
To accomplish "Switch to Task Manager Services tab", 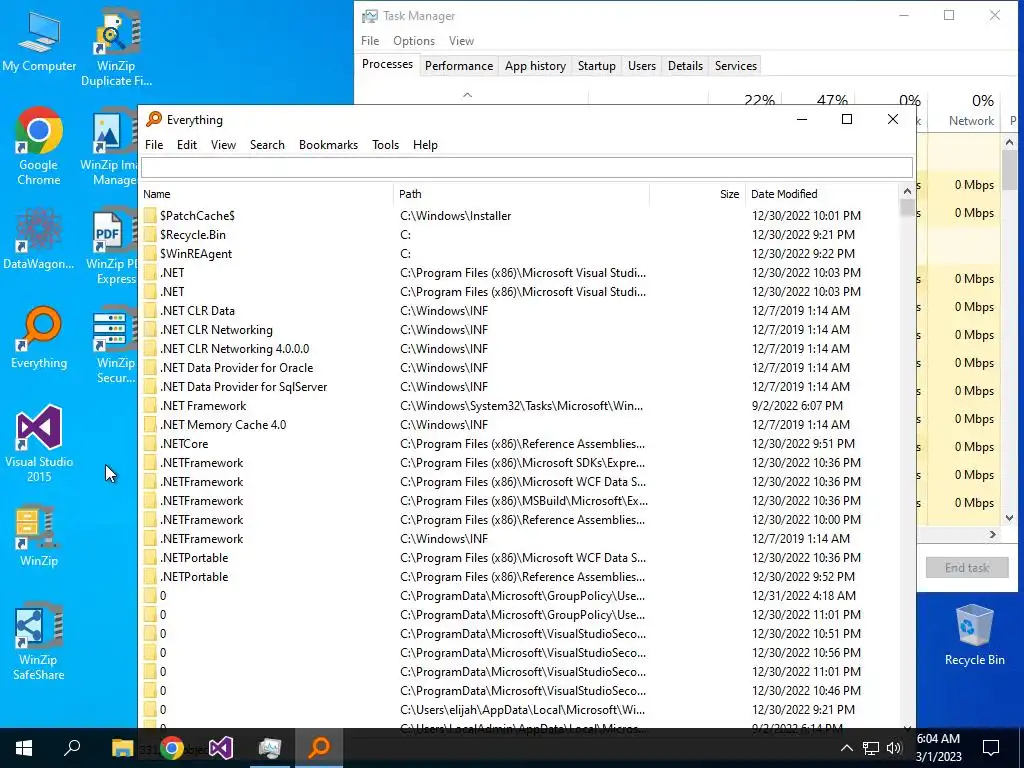I will 735,66.
